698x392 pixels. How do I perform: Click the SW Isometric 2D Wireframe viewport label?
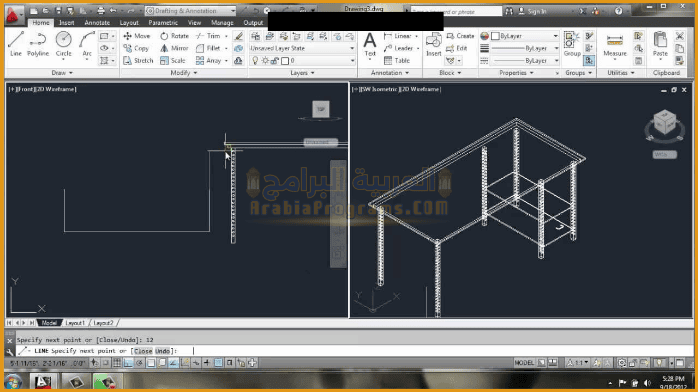tap(396, 89)
